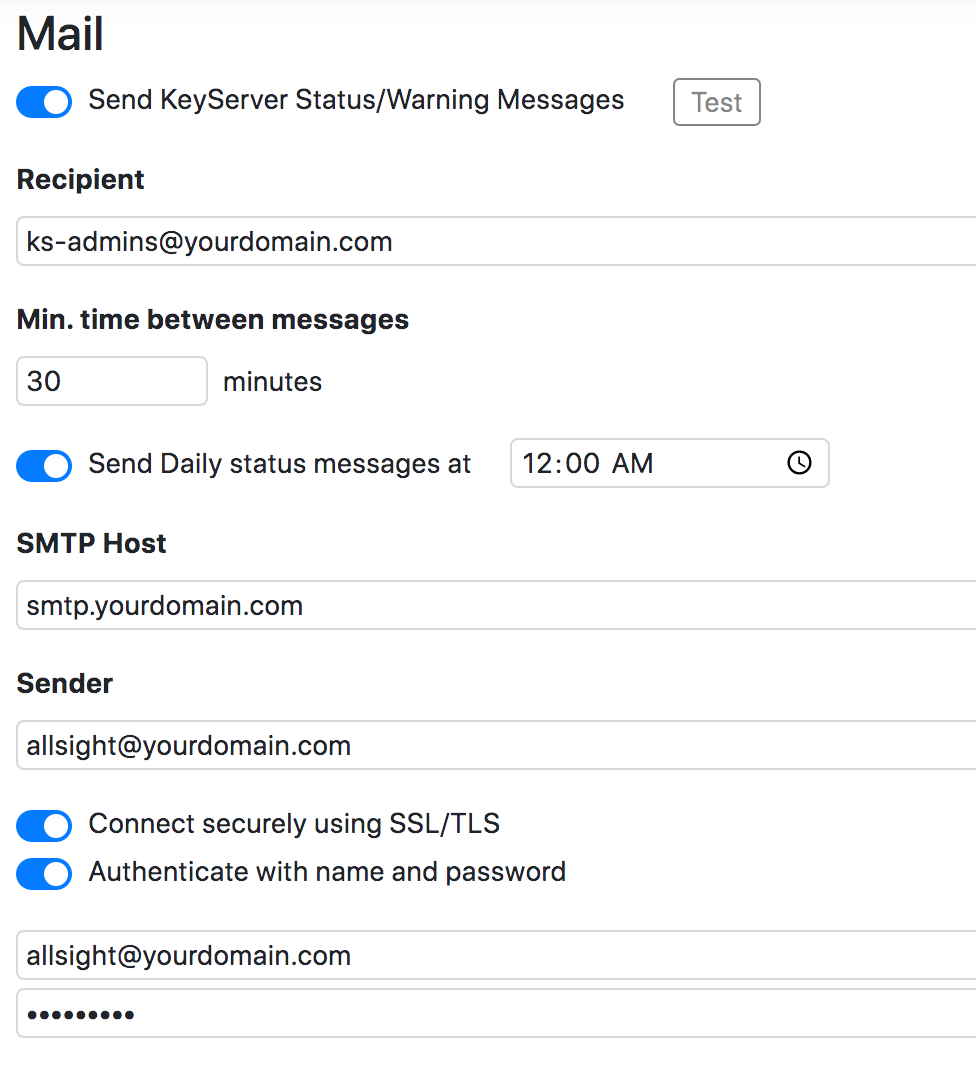Viewport: 976px width, 1076px height.
Task: Toggle Send Daily status messages
Action: tap(43, 465)
